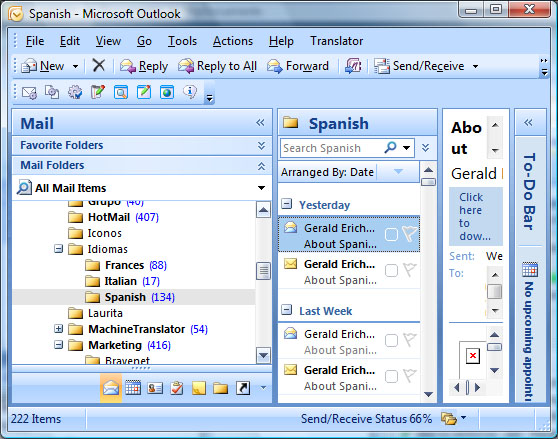Click the Forward button

(298, 66)
